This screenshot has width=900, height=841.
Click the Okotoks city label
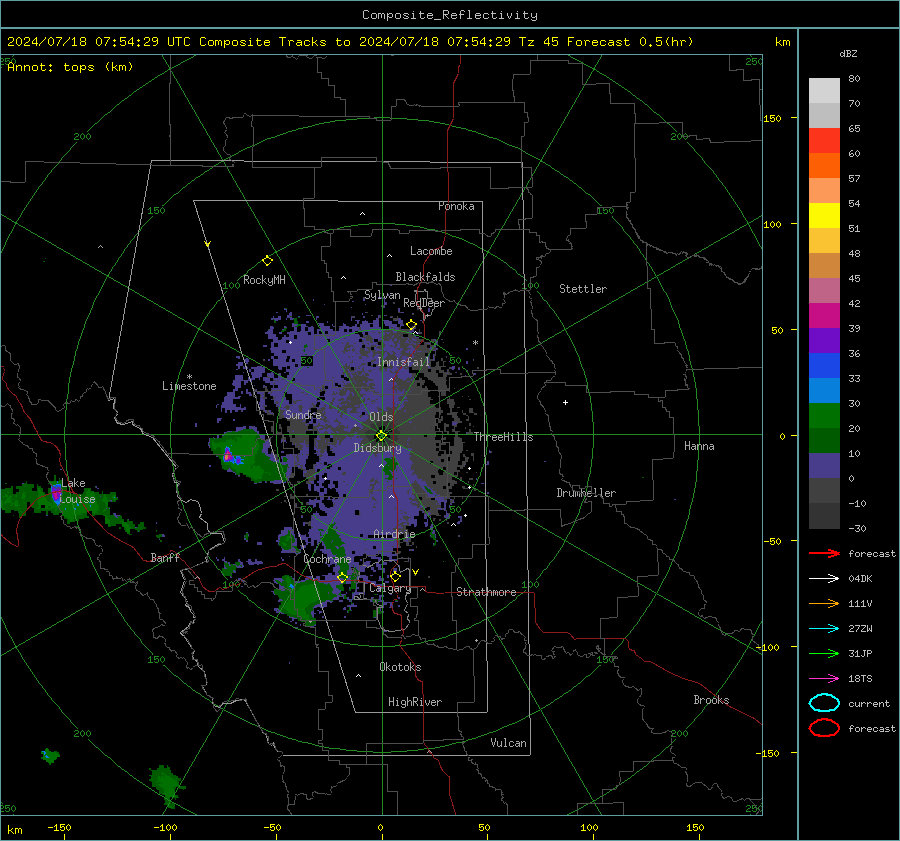coord(400,667)
